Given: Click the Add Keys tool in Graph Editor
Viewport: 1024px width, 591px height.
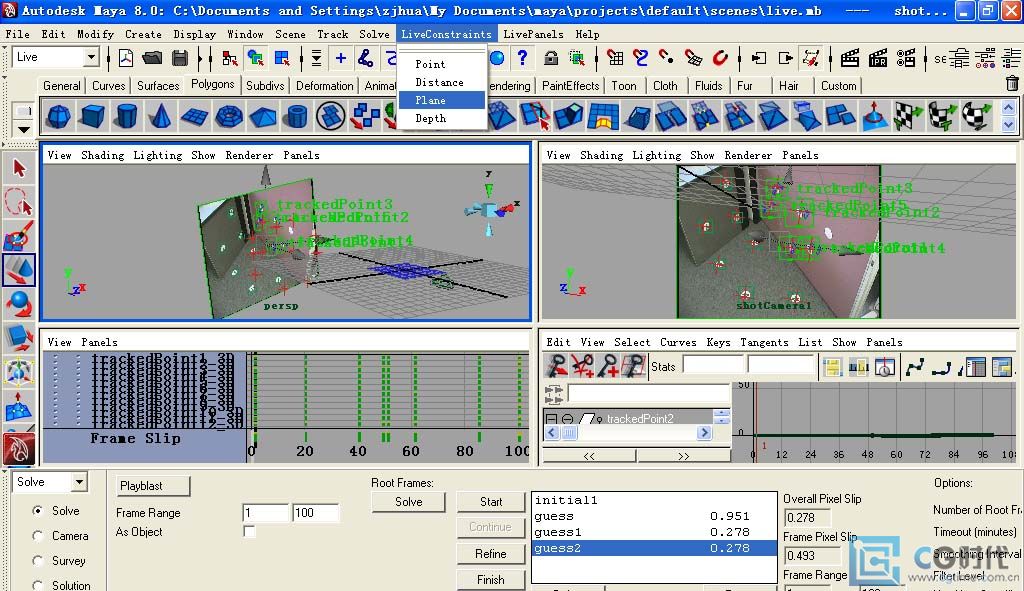Looking at the screenshot, I should pyautogui.click(x=608, y=366).
